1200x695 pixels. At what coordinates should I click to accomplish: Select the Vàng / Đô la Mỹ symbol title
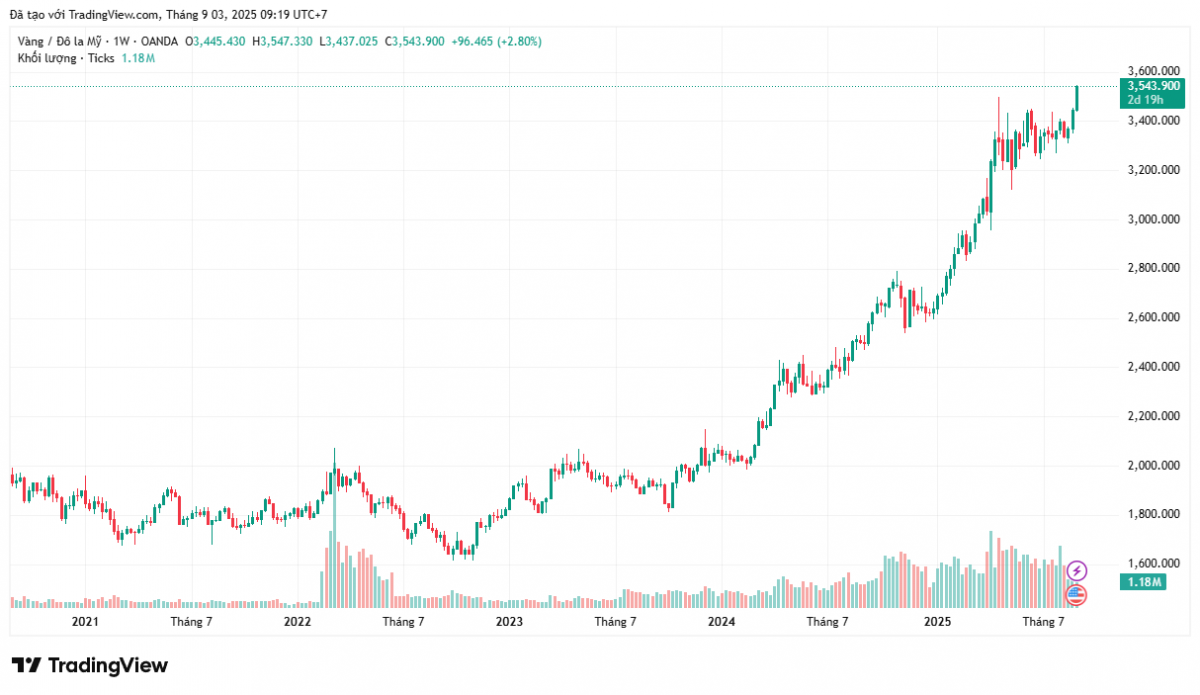click(x=59, y=41)
